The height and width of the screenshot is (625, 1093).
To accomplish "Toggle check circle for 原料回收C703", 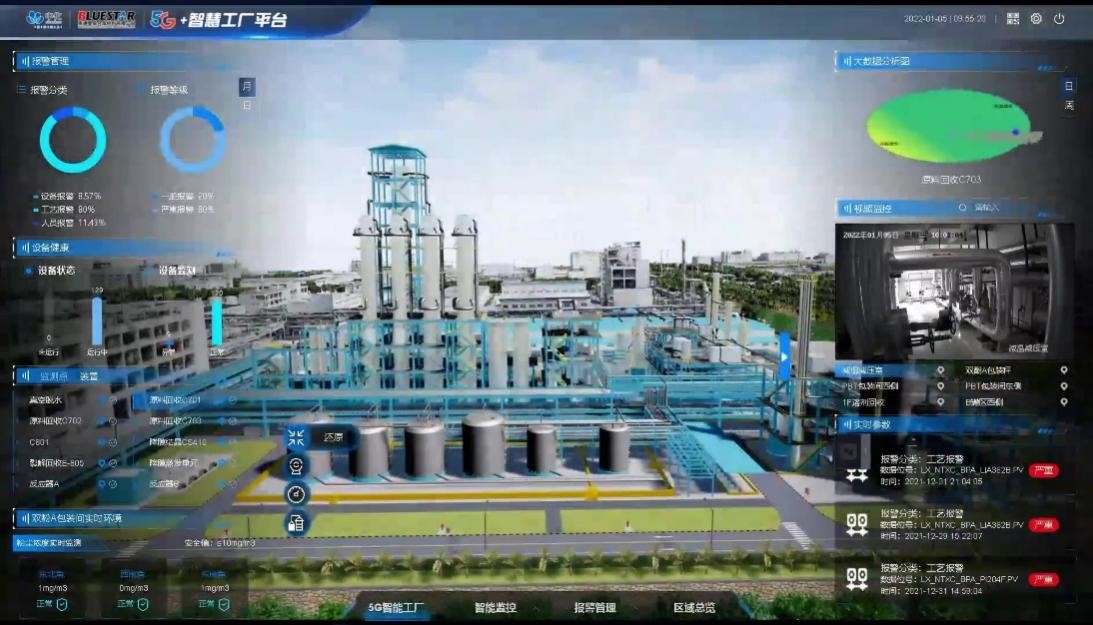I will coord(232,421).
